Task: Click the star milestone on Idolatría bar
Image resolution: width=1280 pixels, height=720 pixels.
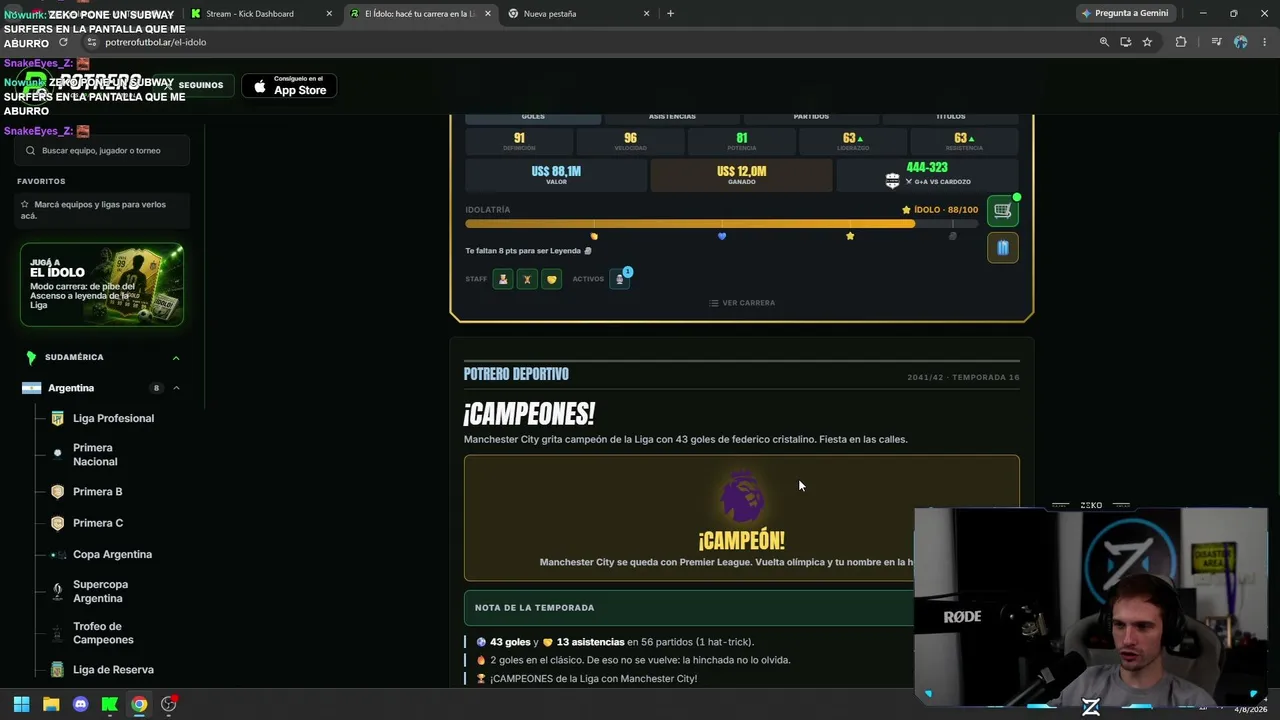Action: click(x=850, y=236)
